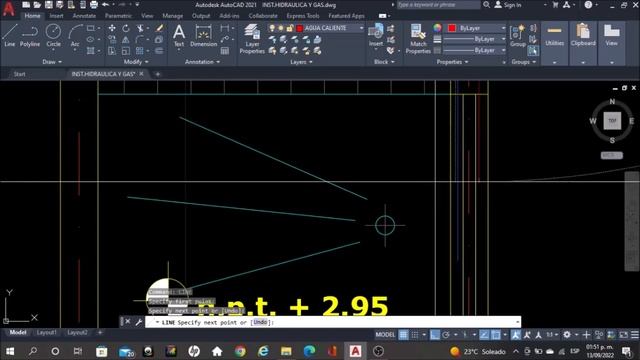The height and width of the screenshot is (360, 640).
Task: Expand the Draw panel
Action: (x=52, y=62)
